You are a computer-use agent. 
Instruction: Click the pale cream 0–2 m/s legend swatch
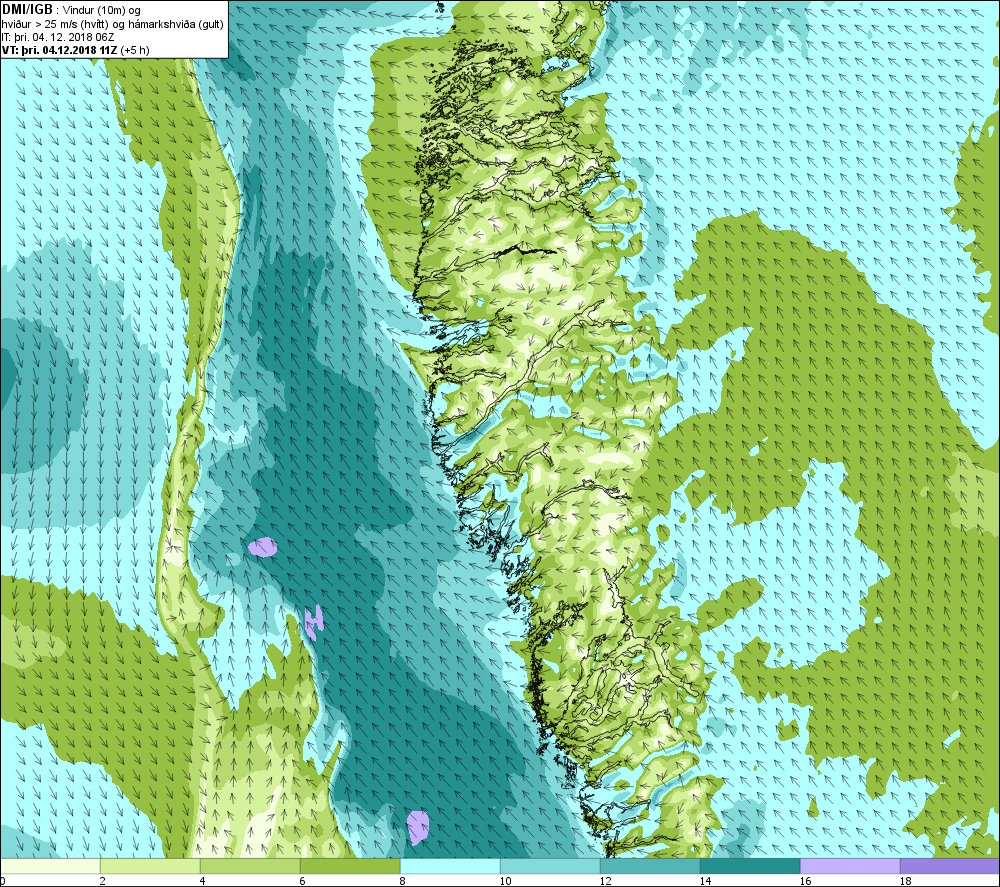[x=50, y=866]
